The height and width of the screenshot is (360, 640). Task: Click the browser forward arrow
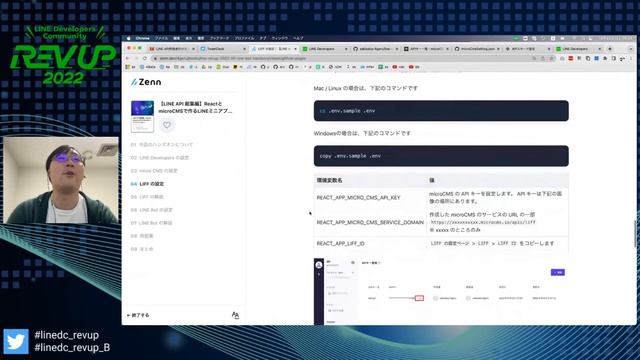click(x=136, y=59)
